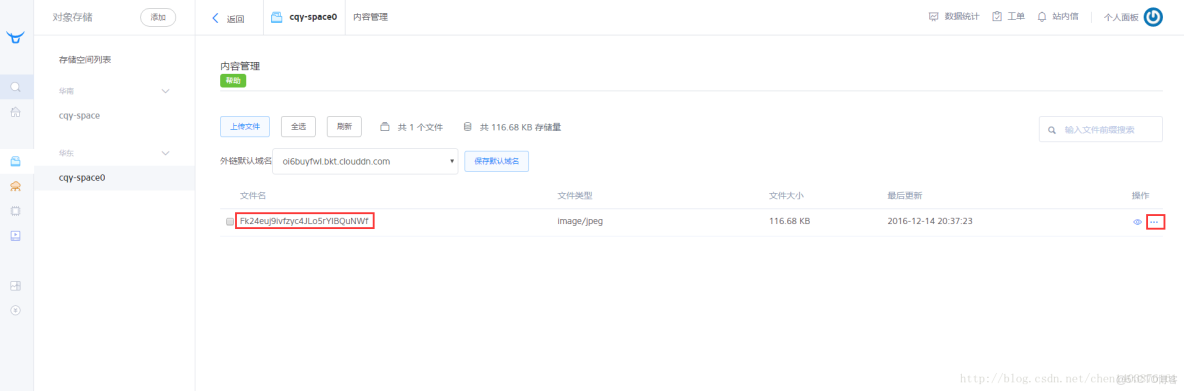The image size is (1184, 391).
Task: Open the orange CDN icon in the left rail
Action: tap(15, 186)
